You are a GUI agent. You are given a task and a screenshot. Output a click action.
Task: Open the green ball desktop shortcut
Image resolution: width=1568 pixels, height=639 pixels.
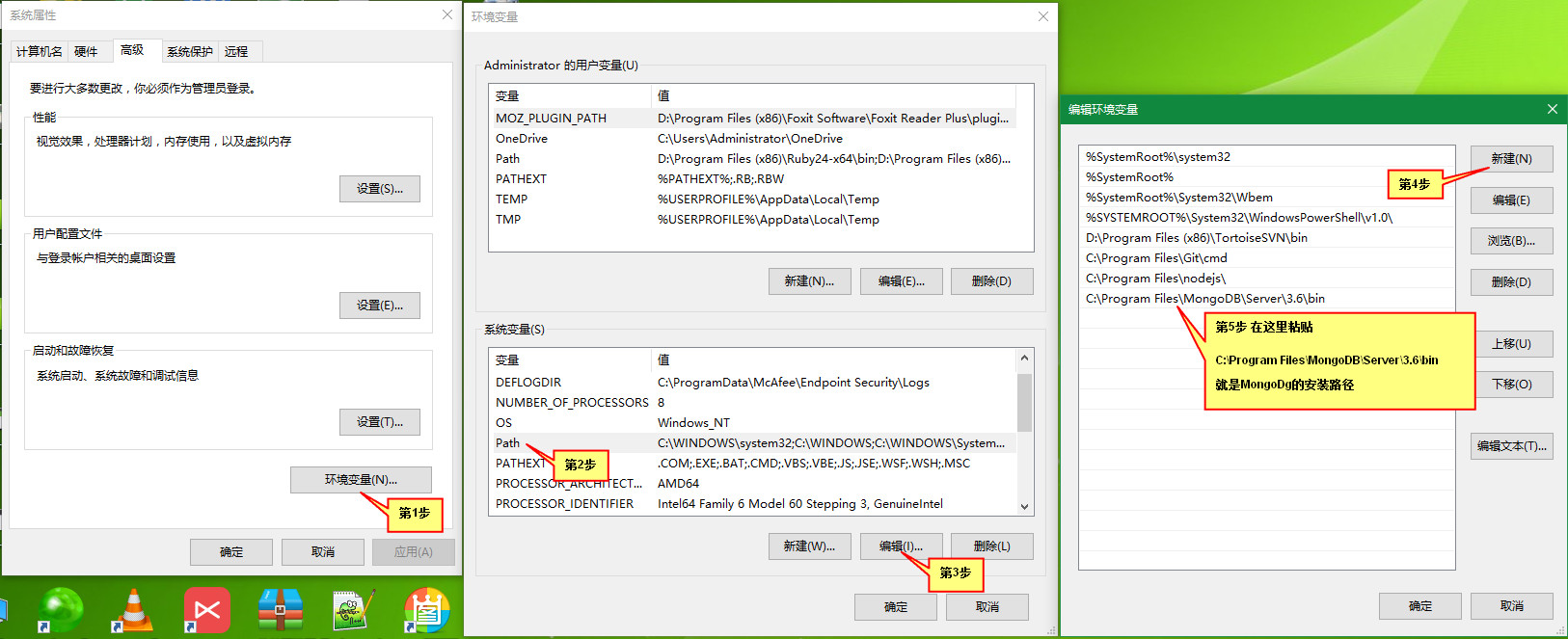coord(60,610)
